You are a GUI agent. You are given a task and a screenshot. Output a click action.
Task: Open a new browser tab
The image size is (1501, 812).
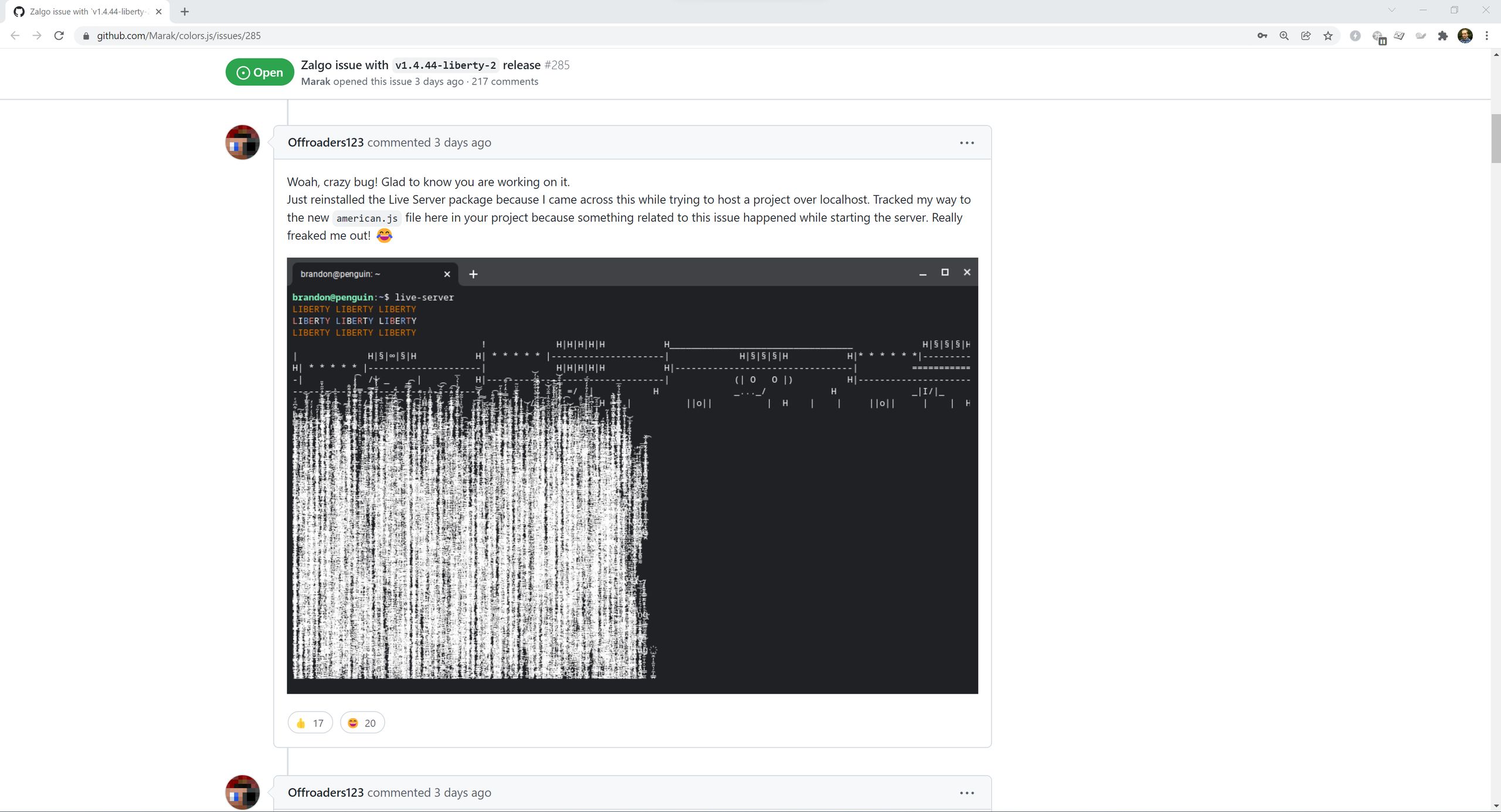pos(185,12)
